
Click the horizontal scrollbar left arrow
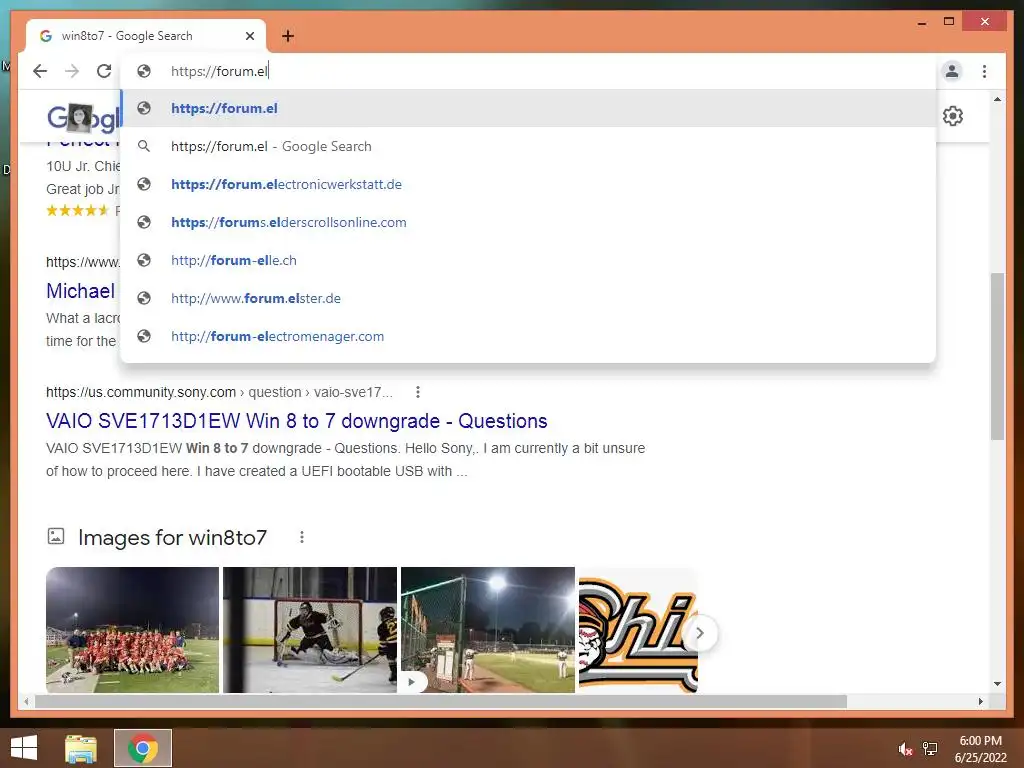(x=26, y=701)
